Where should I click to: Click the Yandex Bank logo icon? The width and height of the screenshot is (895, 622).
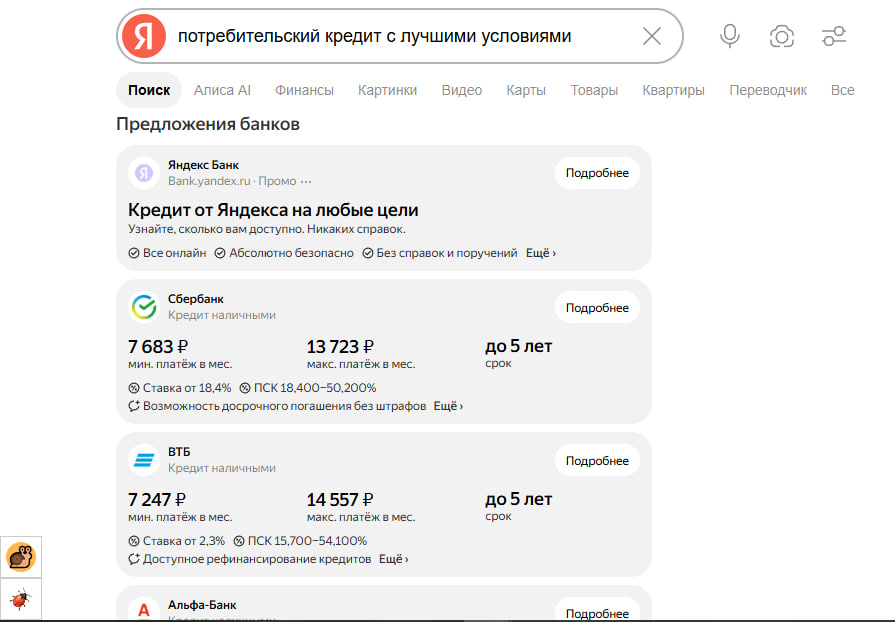point(144,173)
